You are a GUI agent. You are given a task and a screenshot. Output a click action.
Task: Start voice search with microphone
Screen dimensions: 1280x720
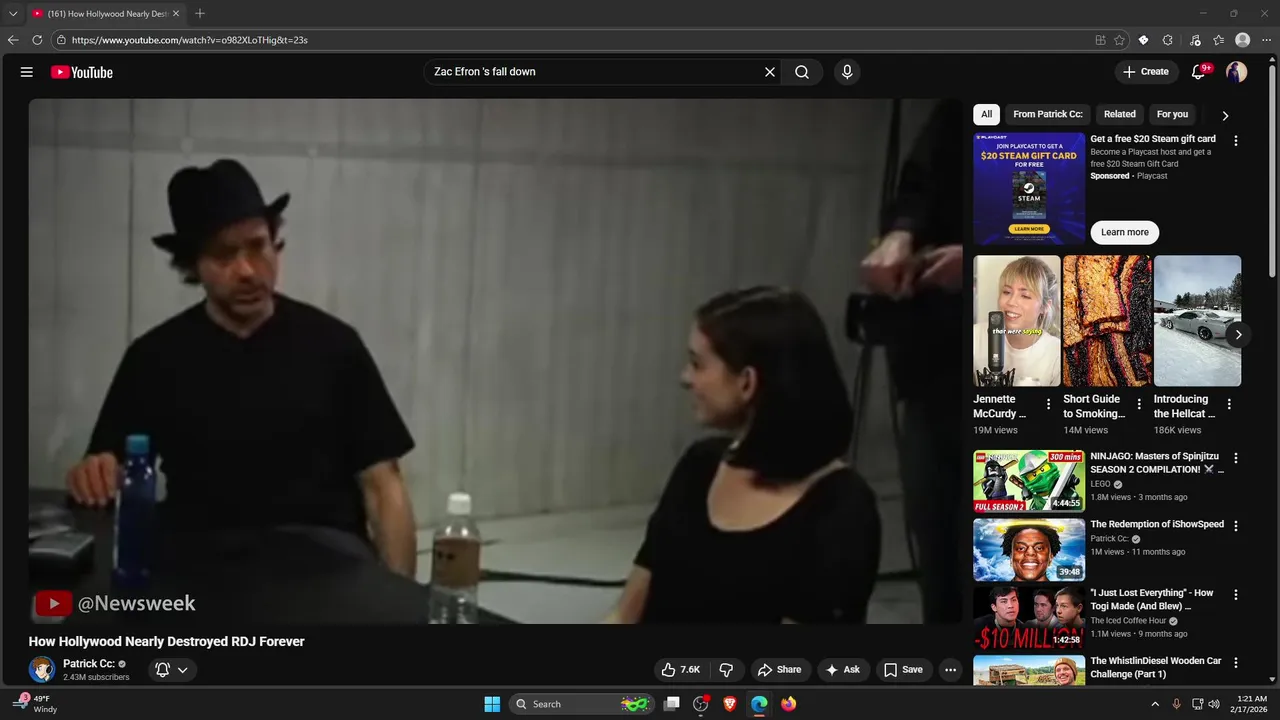click(x=847, y=72)
